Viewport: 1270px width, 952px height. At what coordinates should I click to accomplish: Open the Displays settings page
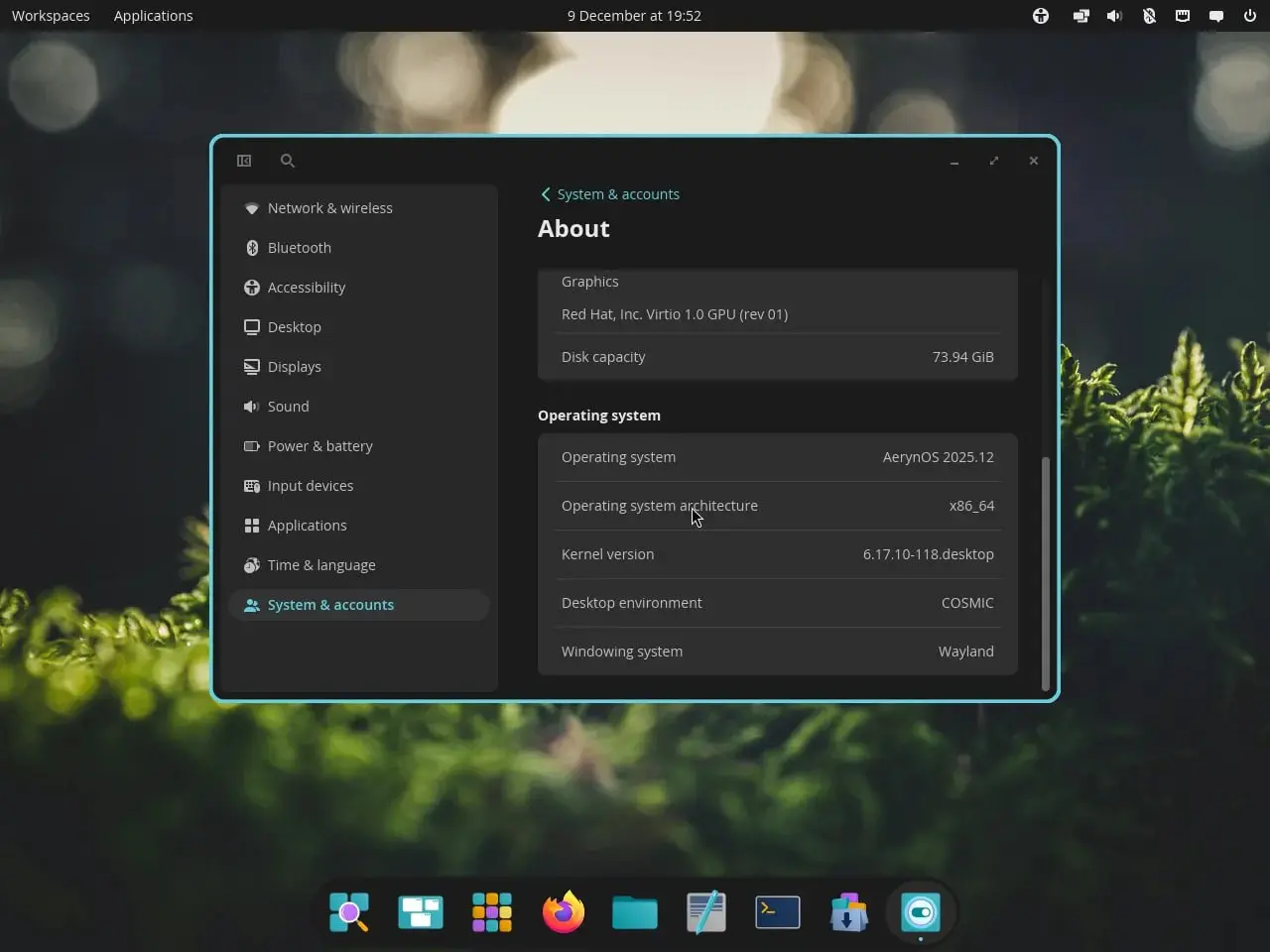pyautogui.click(x=294, y=367)
